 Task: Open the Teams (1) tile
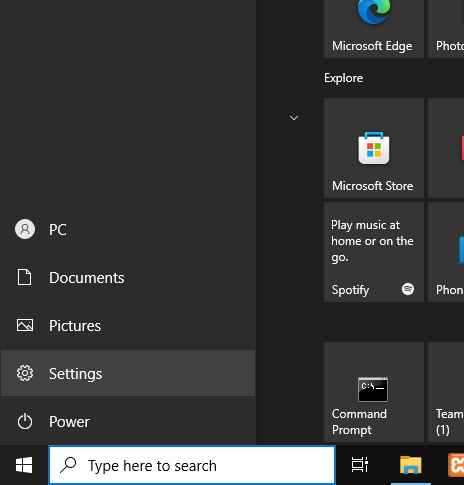click(x=446, y=392)
